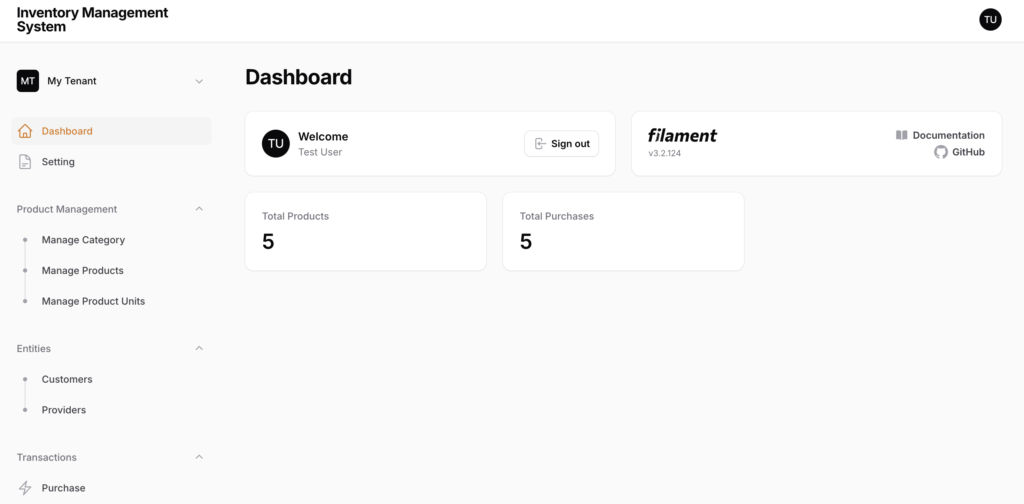Screen dimensions: 1024x504
Task: Click the Sign out button
Action: click(562, 144)
